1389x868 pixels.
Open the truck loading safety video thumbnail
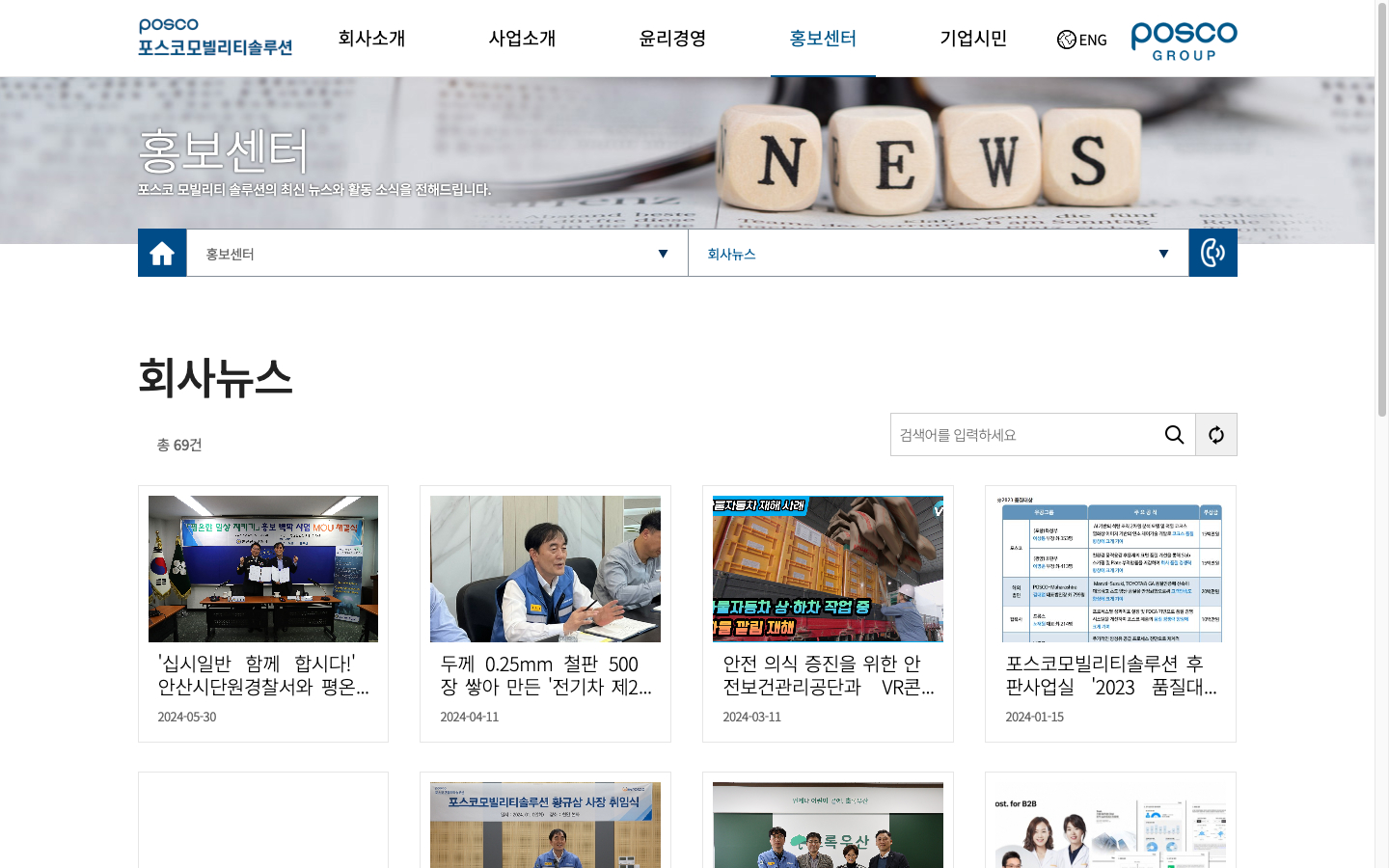point(828,569)
